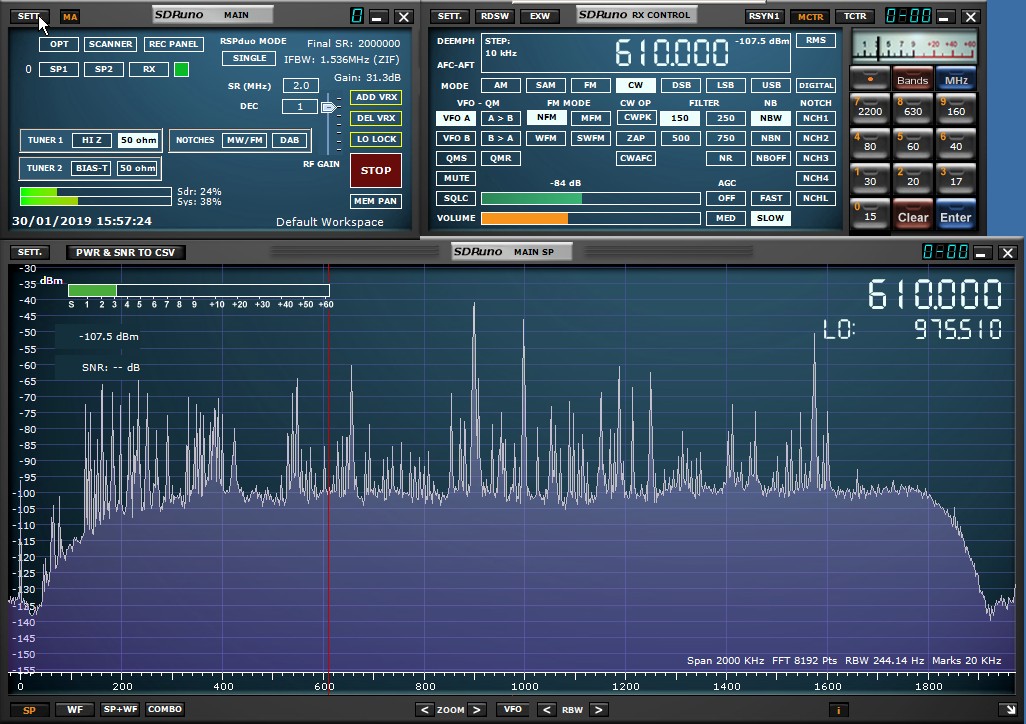The height and width of the screenshot is (724, 1026).
Task: Click the RMS button
Action: [x=816, y=41]
